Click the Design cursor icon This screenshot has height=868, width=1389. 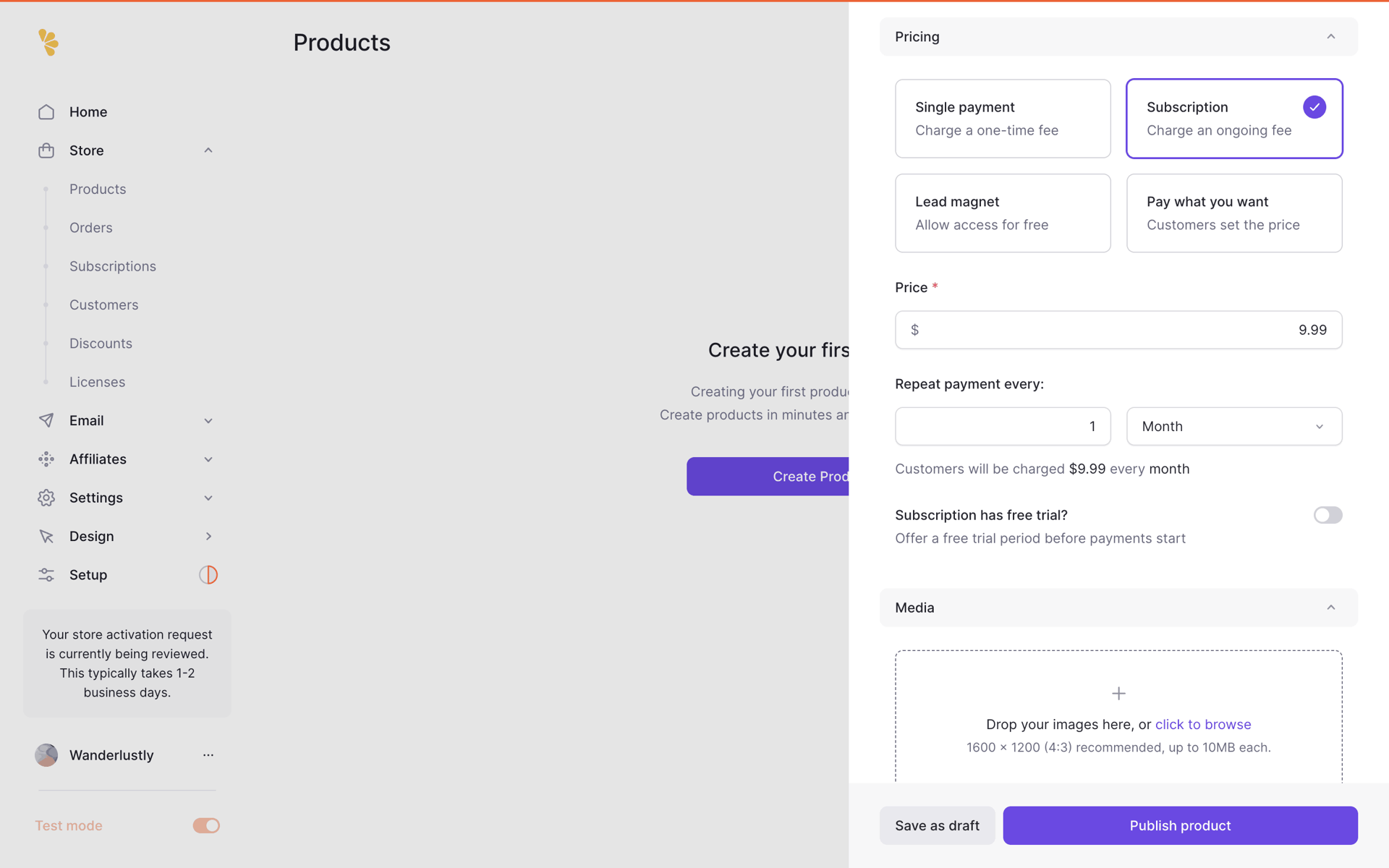pyautogui.click(x=46, y=536)
